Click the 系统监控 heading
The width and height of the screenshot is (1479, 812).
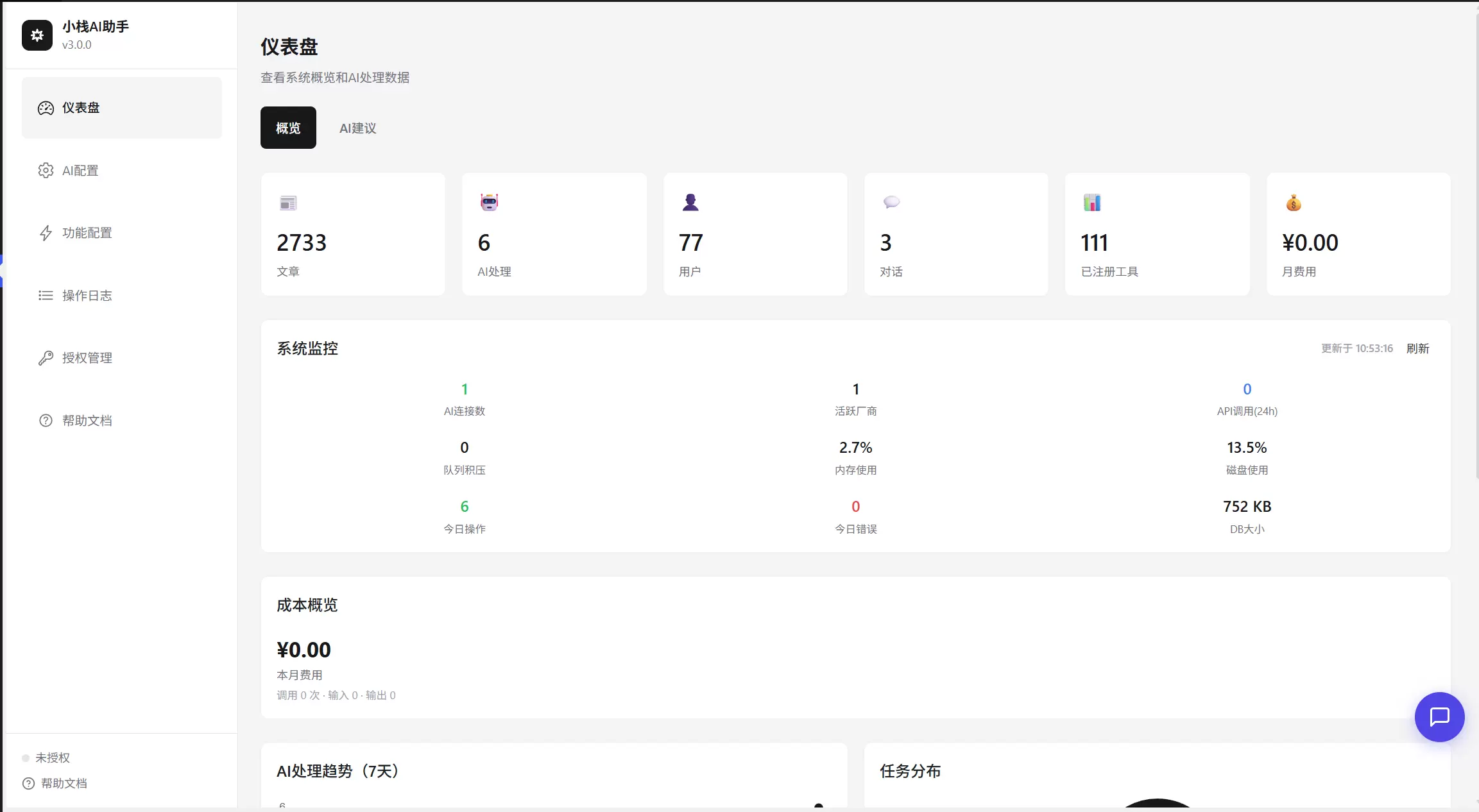307,348
